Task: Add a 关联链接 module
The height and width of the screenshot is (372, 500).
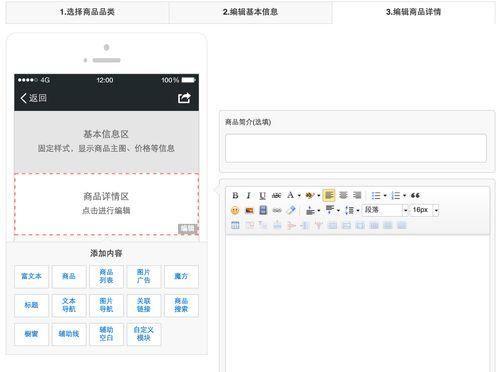Action: tap(144, 305)
